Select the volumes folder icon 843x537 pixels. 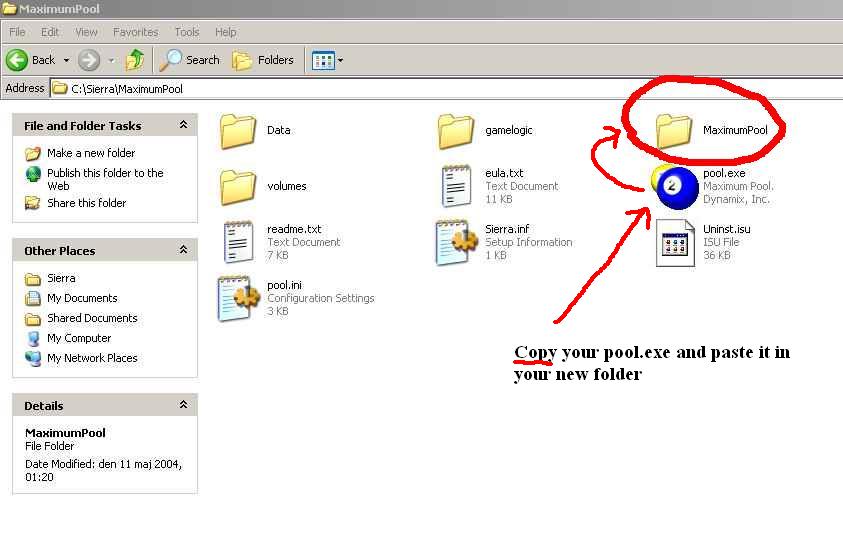click(238, 187)
